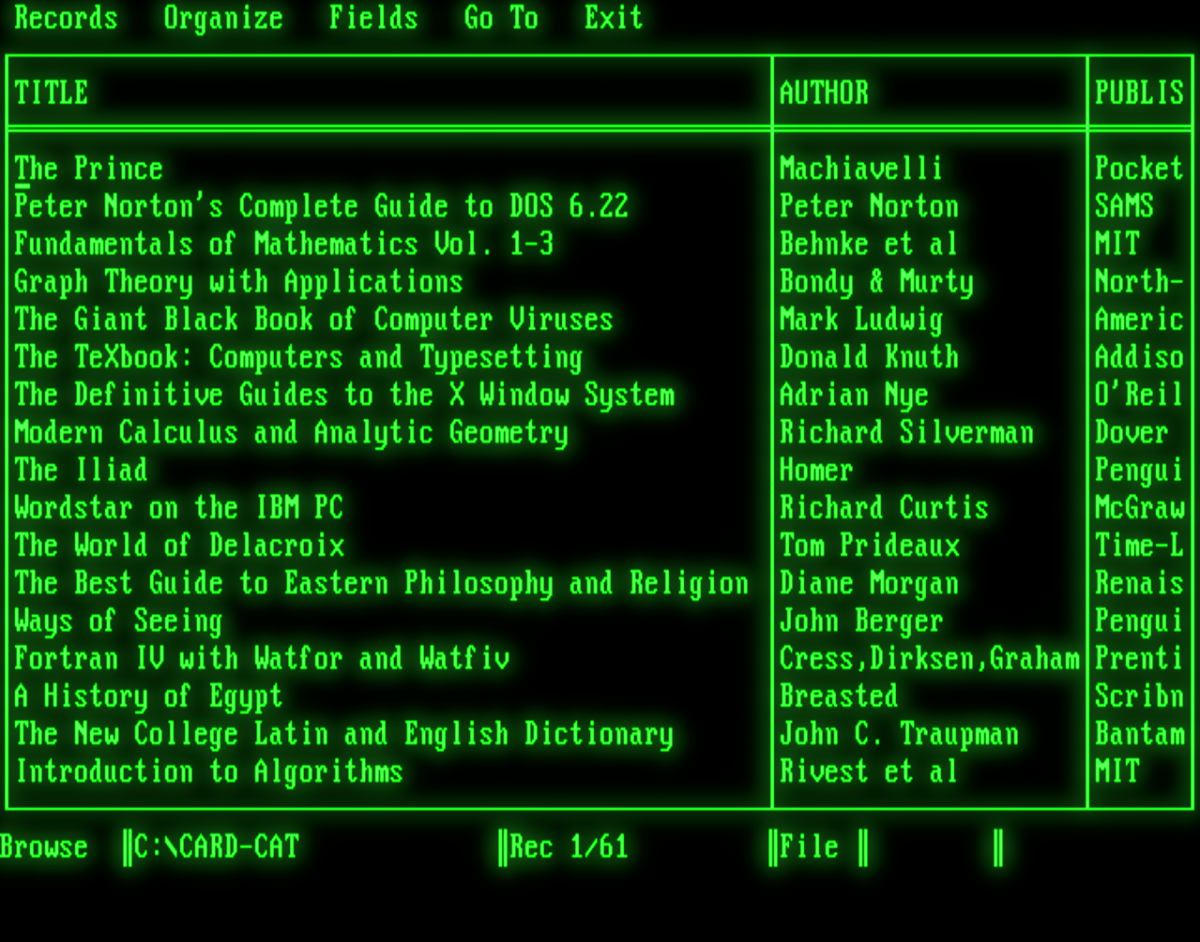
Task: Select 'Fundamentals of Mathematics Vol. 1-3' row
Action: click(284, 244)
